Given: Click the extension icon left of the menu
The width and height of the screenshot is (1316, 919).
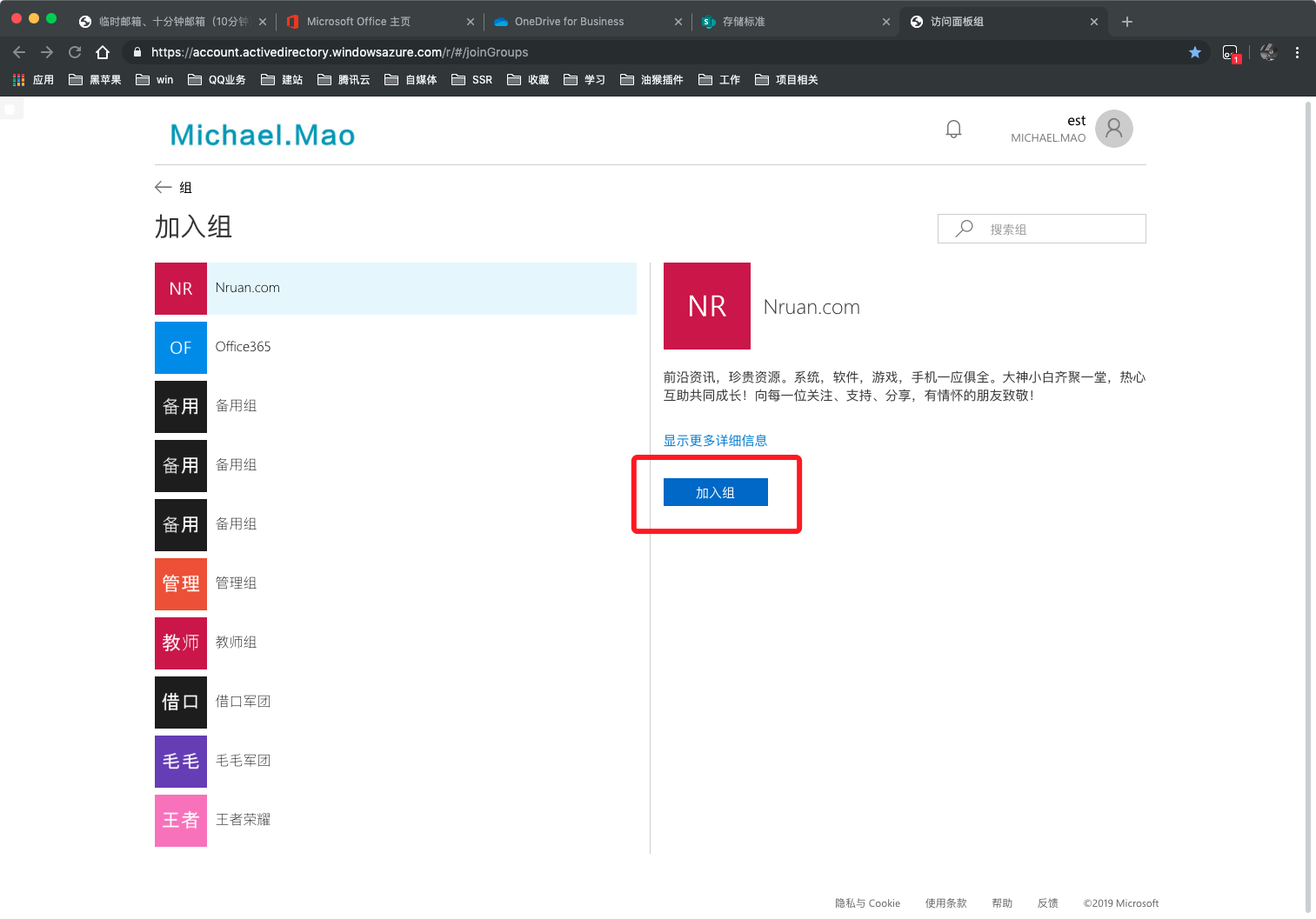Looking at the screenshot, I should [x=1268, y=52].
